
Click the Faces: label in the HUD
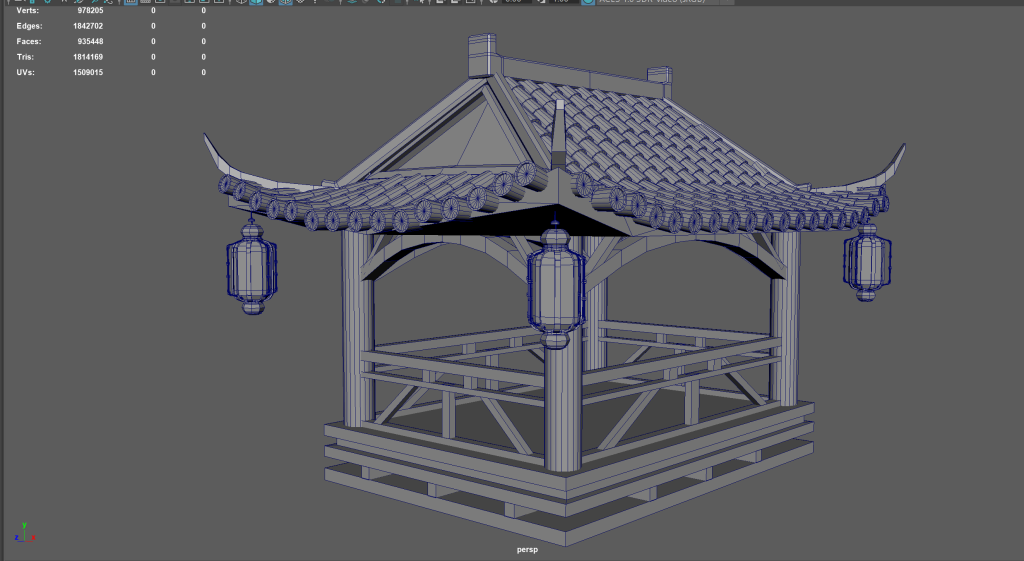[x=29, y=41]
